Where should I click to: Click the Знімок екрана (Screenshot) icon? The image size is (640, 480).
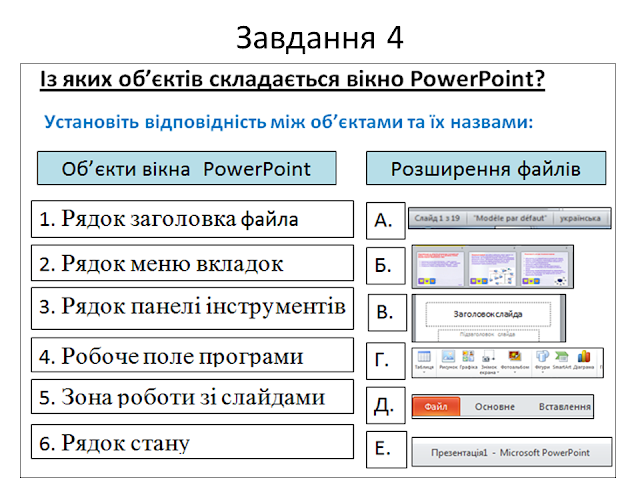click(x=488, y=356)
